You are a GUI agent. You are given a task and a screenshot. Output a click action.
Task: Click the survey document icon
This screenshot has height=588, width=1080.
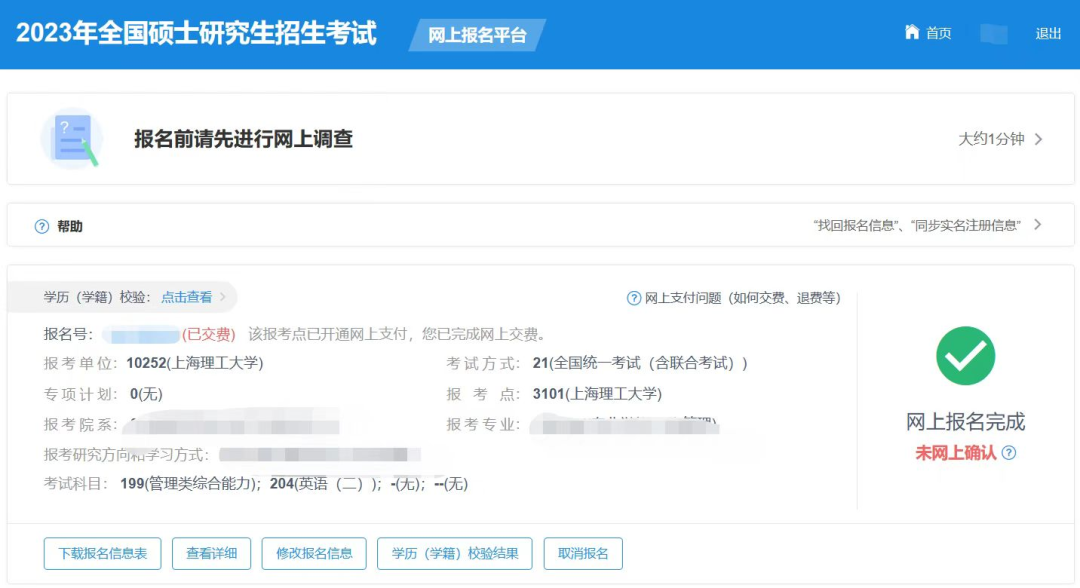[72, 139]
